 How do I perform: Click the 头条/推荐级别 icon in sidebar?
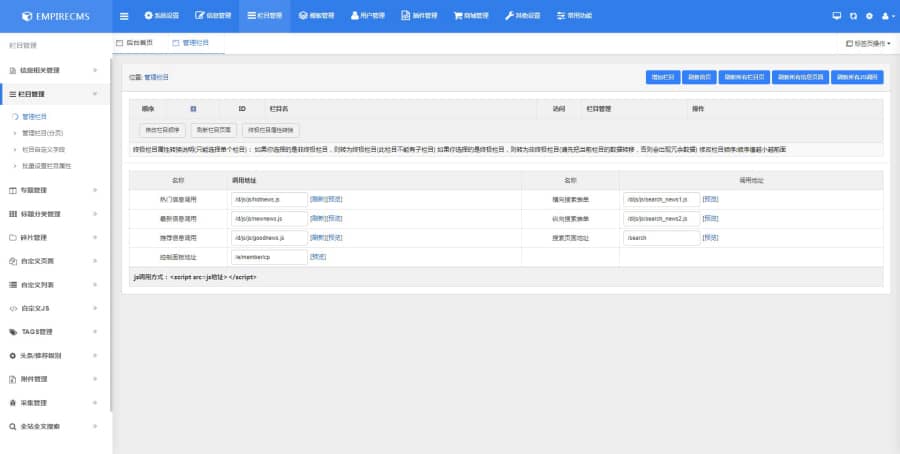(x=13, y=356)
